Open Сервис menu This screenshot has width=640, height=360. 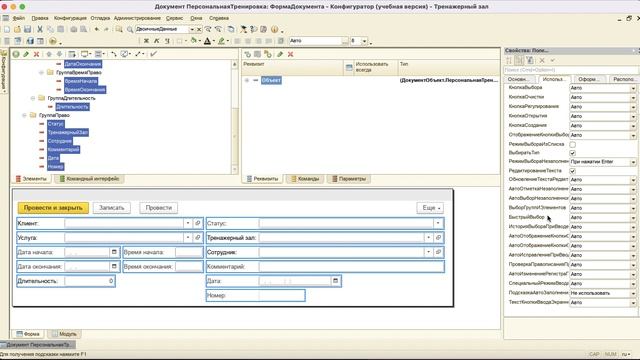tap(174, 18)
